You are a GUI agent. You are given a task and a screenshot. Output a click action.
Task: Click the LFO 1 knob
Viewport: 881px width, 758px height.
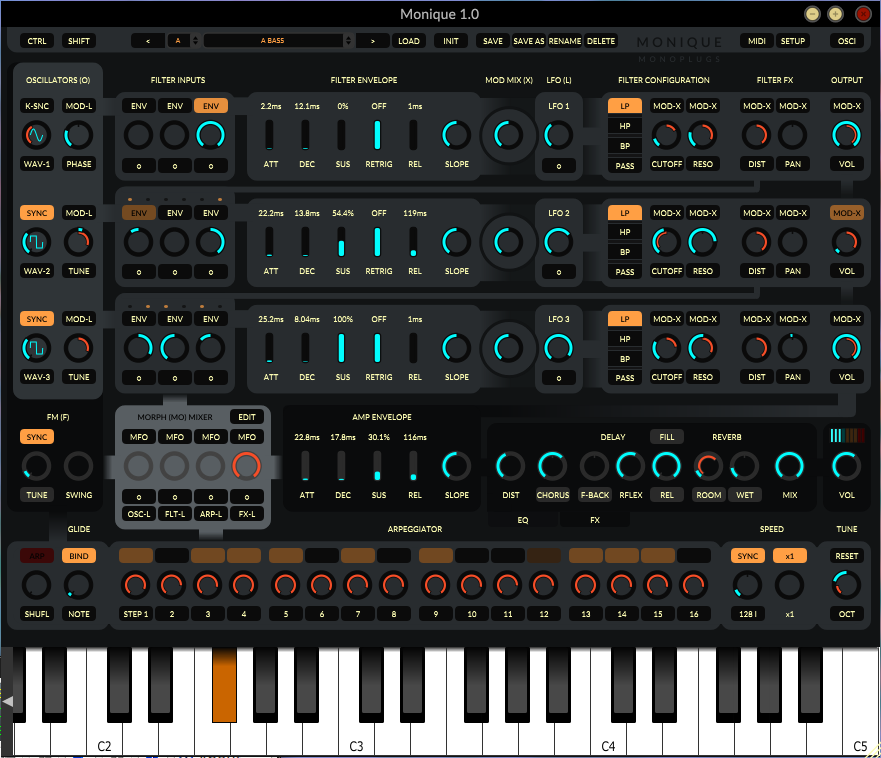[558, 135]
